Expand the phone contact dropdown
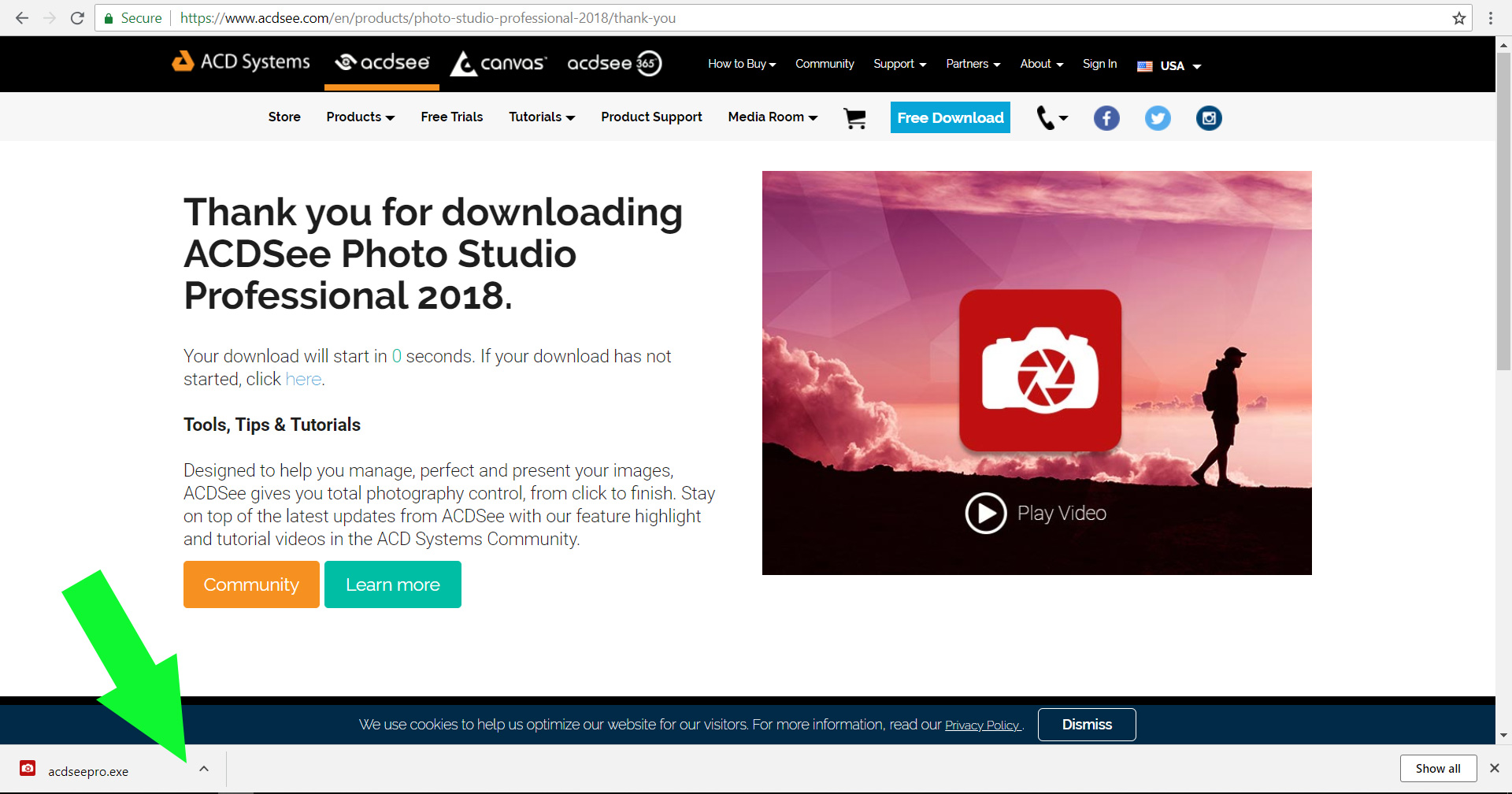Screen dimensions: 1512x794 1052,118
